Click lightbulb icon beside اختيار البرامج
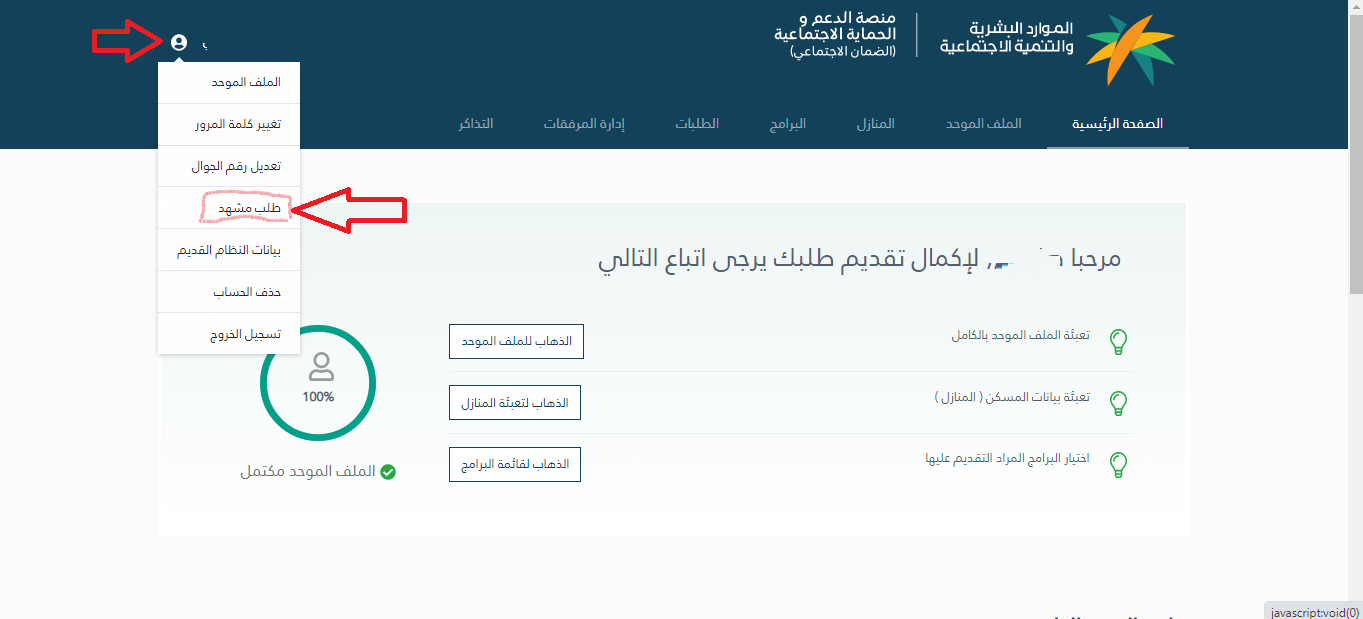 pos(1119,464)
